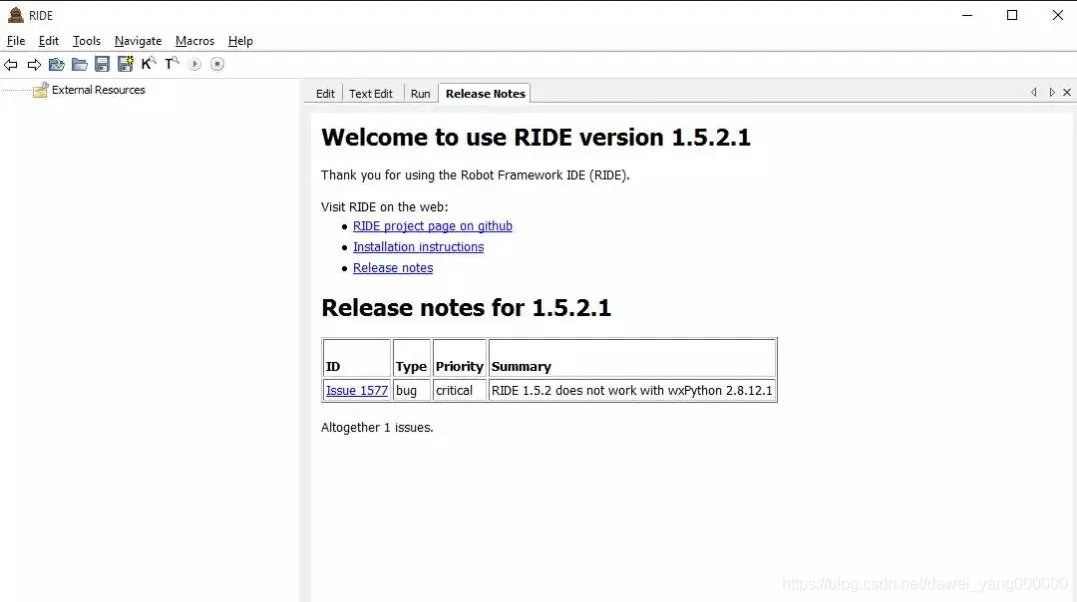Click the 'Visit RIDE on the web:' text

(x=385, y=207)
